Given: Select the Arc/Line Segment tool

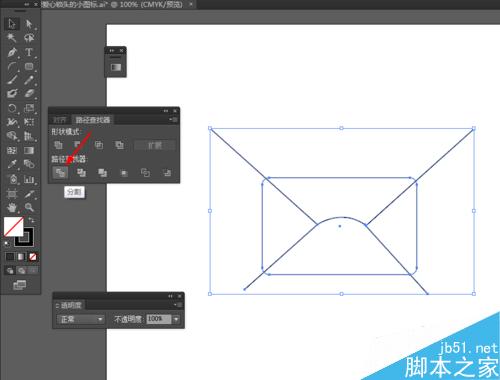Looking at the screenshot, I should point(12,66).
